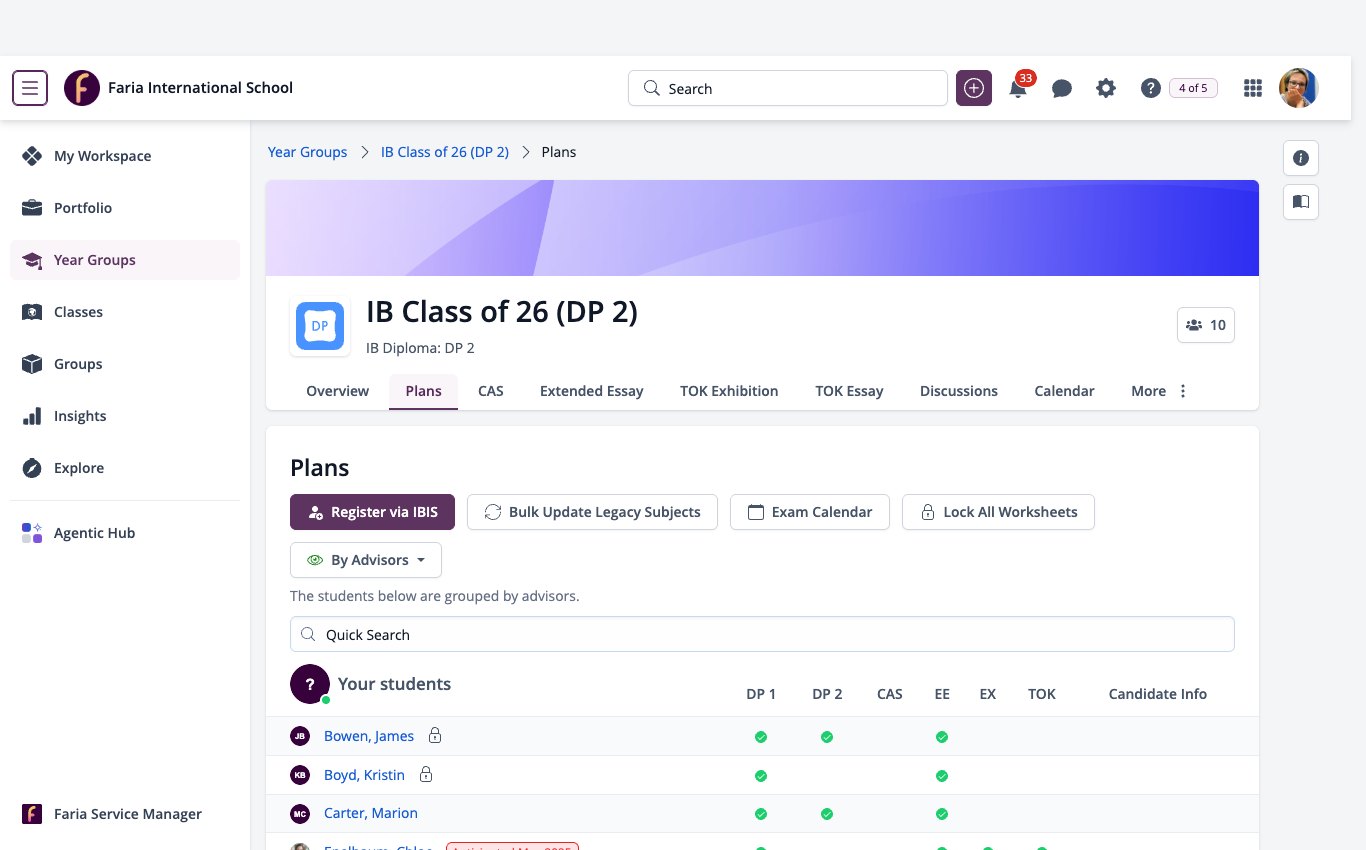The height and width of the screenshot is (850, 1366).
Task: Switch to the Extended Essay tab
Action: [x=592, y=391]
